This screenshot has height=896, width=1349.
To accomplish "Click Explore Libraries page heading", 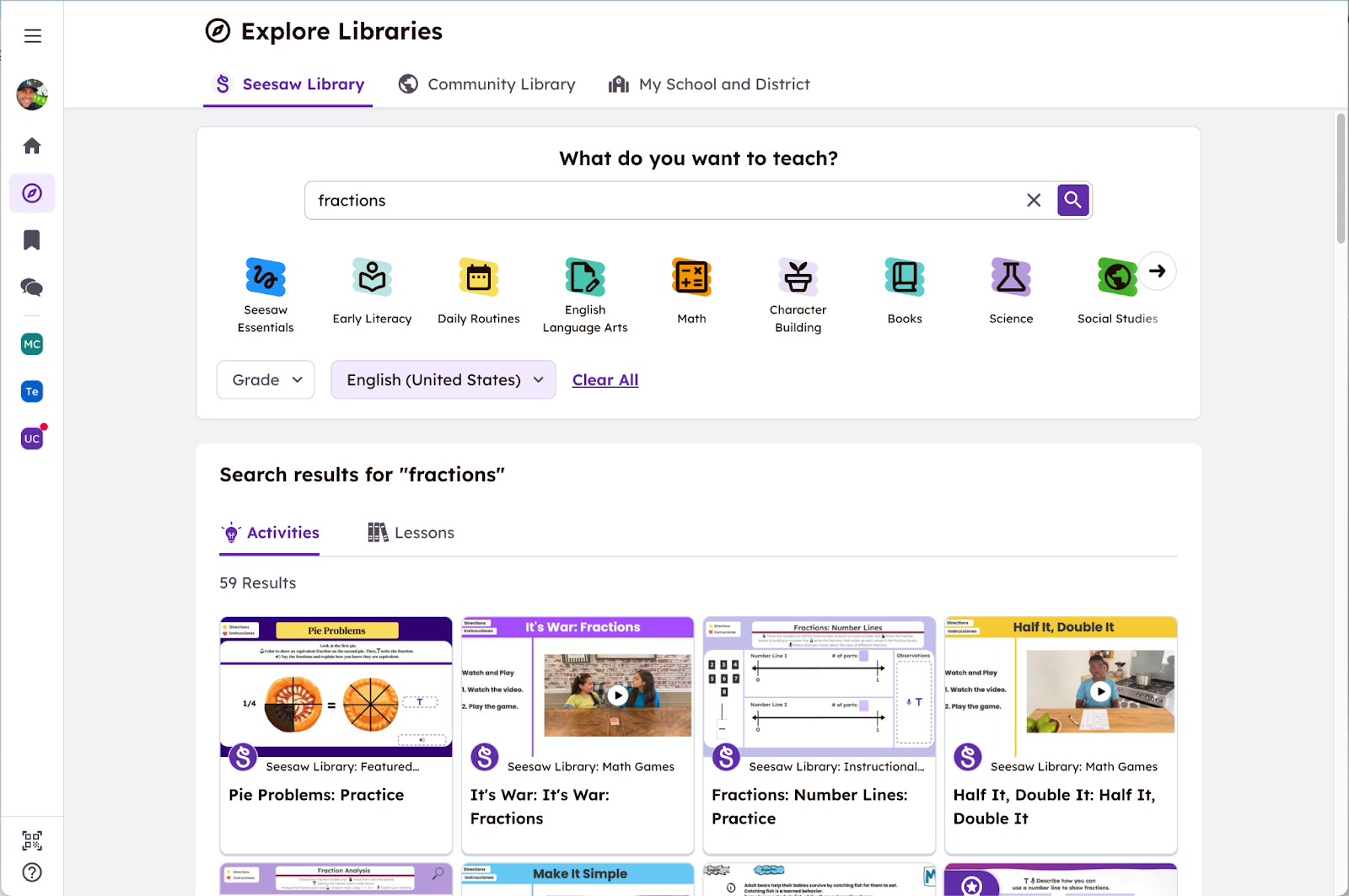I will (341, 31).
